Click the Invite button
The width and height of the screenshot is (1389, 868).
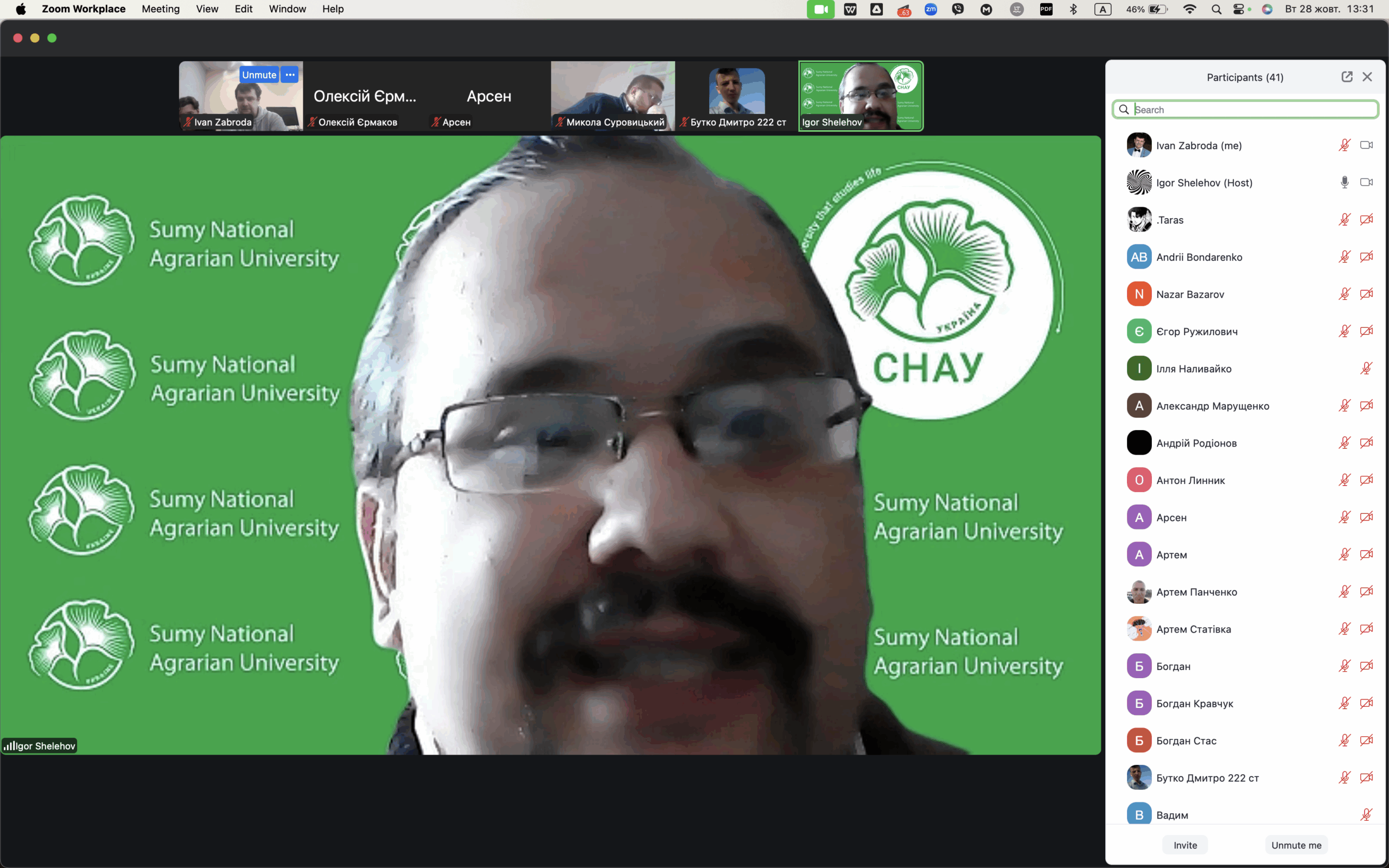1184,845
